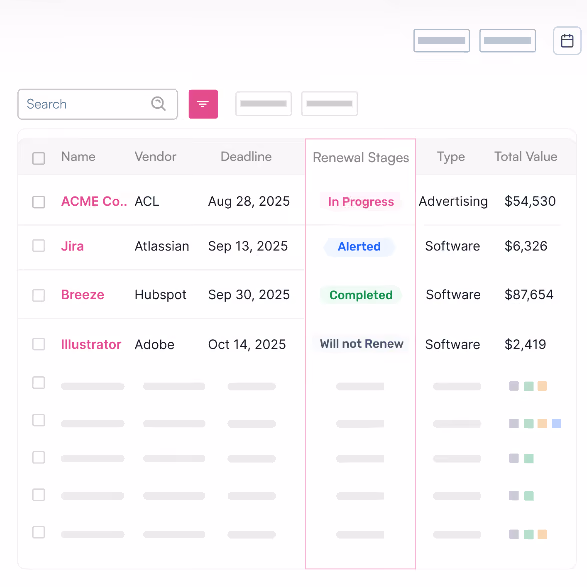Click the pink filter button
The image size is (587, 587).
(203, 104)
